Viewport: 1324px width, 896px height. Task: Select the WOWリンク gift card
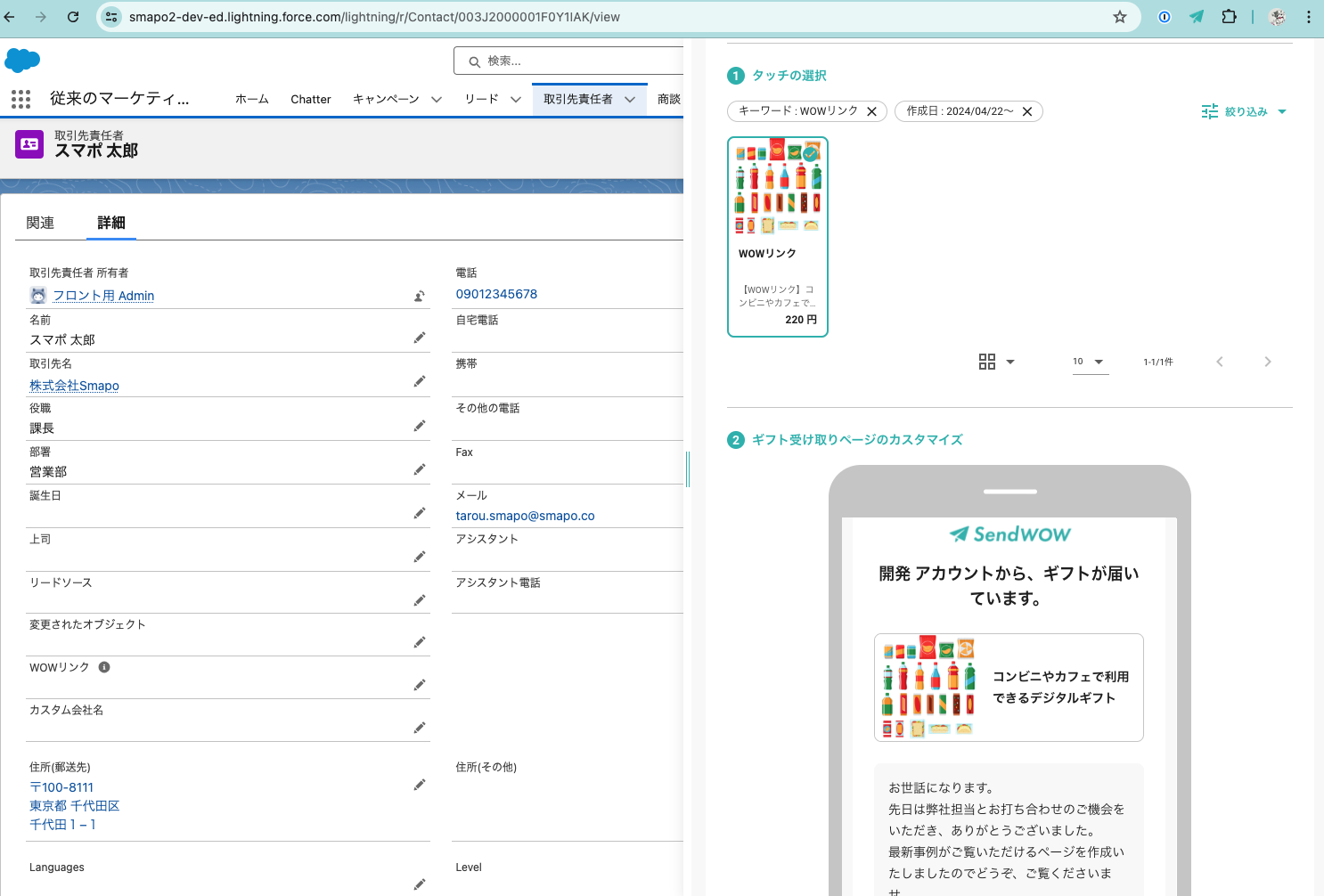pyautogui.click(x=778, y=237)
